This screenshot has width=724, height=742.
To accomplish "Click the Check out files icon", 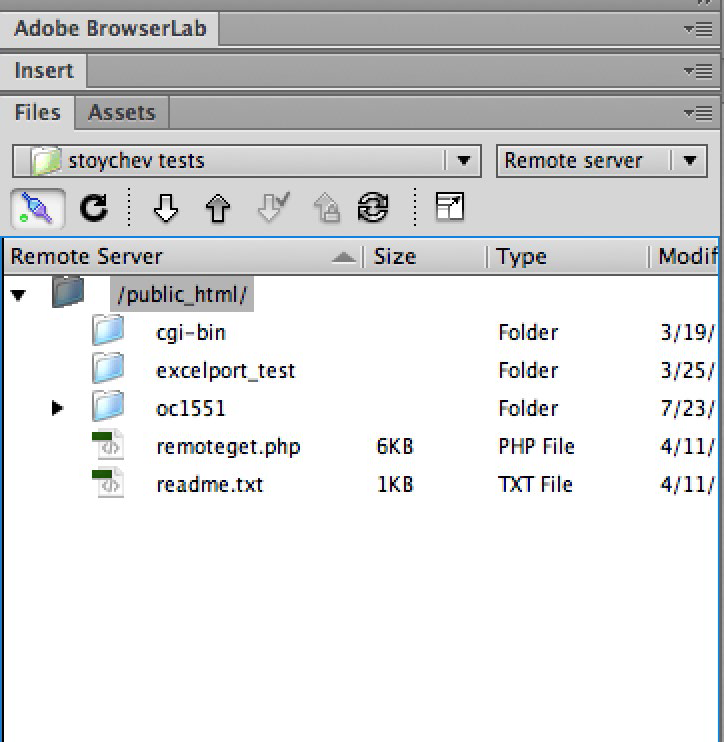I will (x=274, y=207).
